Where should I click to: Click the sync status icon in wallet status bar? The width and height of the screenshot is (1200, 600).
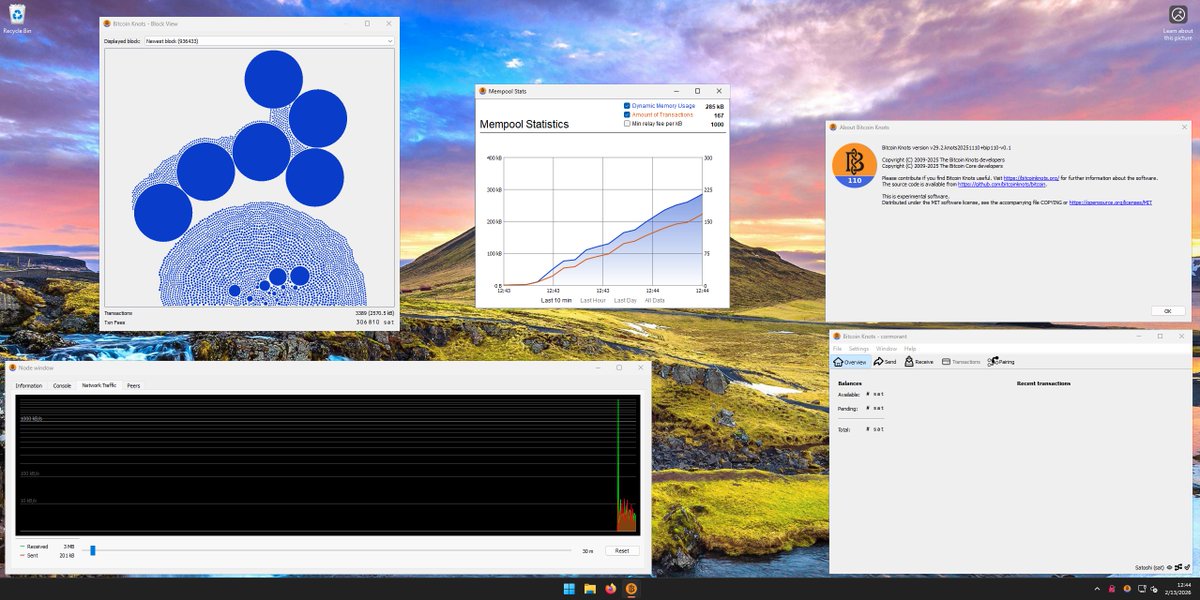click(x=1187, y=567)
